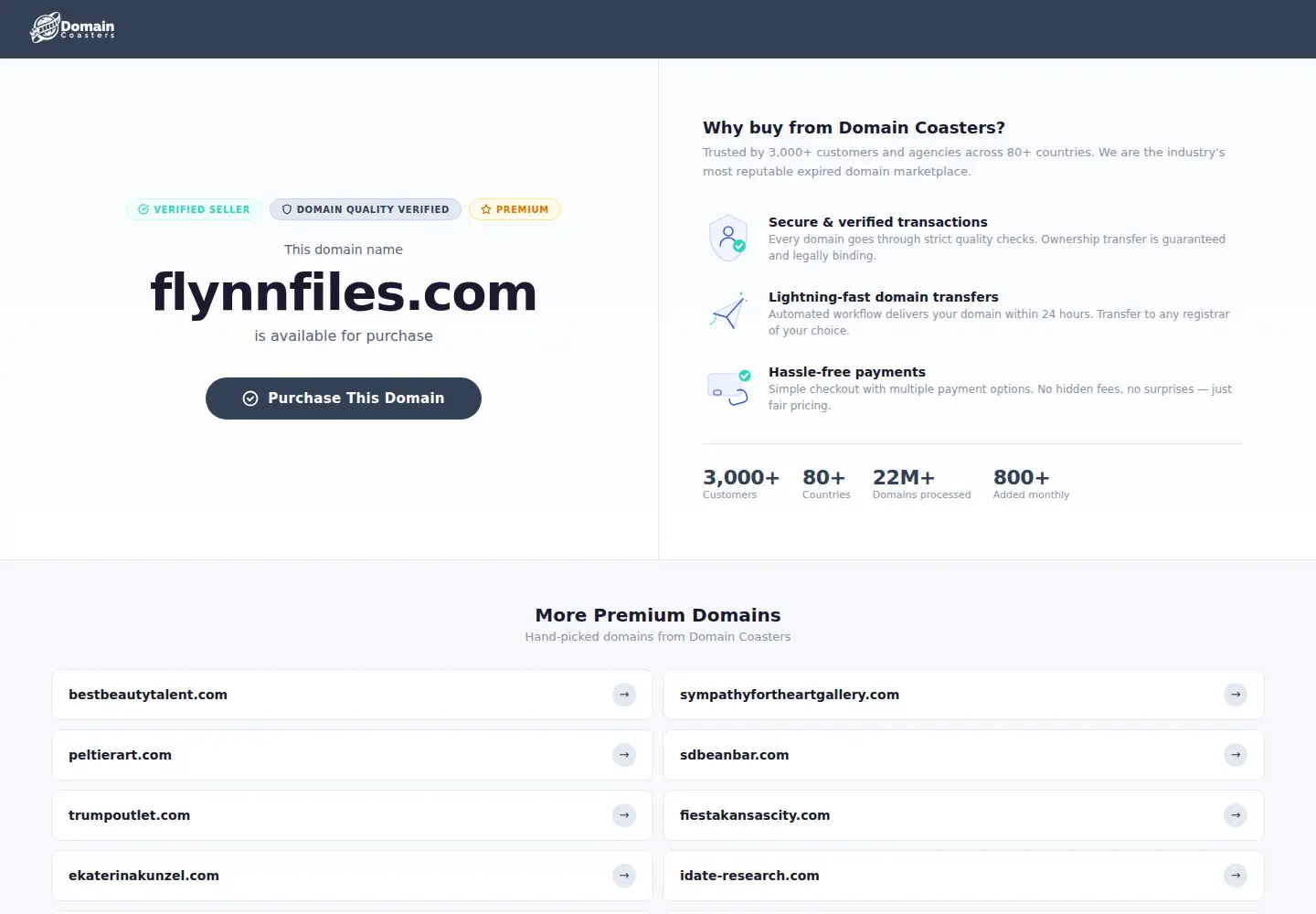Click the 'Secure & verified transactions' heading

[878, 222]
